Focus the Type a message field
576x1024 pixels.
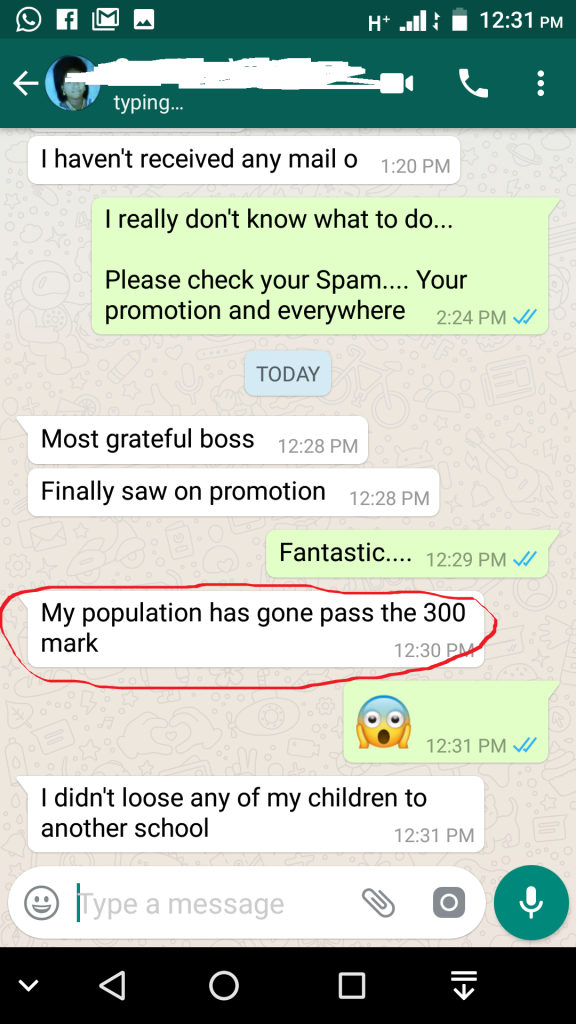coord(216,904)
